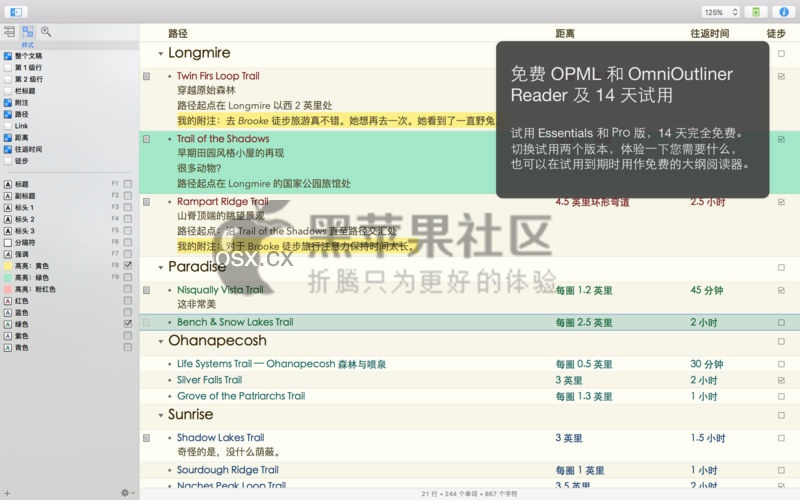Click the green add-row toolbar icon
Viewport: 800px width, 500px height.
756,12
